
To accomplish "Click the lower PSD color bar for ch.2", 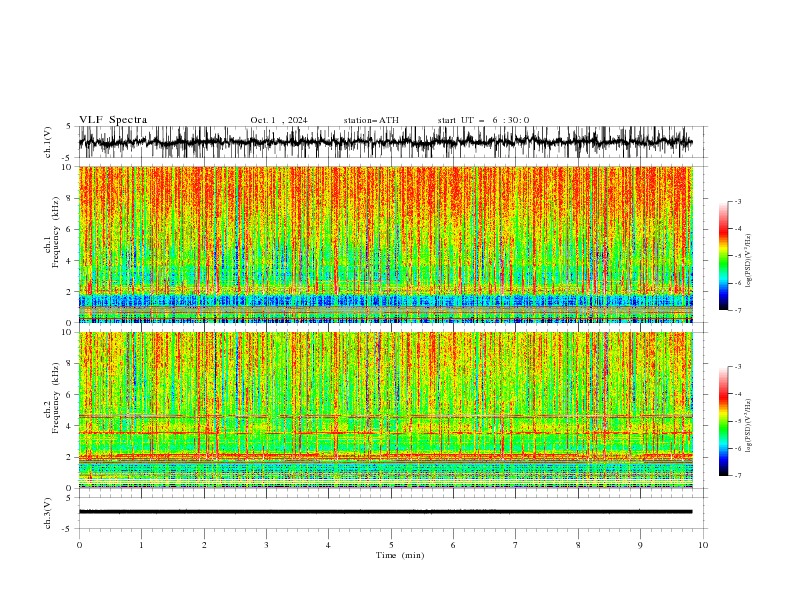I will click(x=723, y=421).
